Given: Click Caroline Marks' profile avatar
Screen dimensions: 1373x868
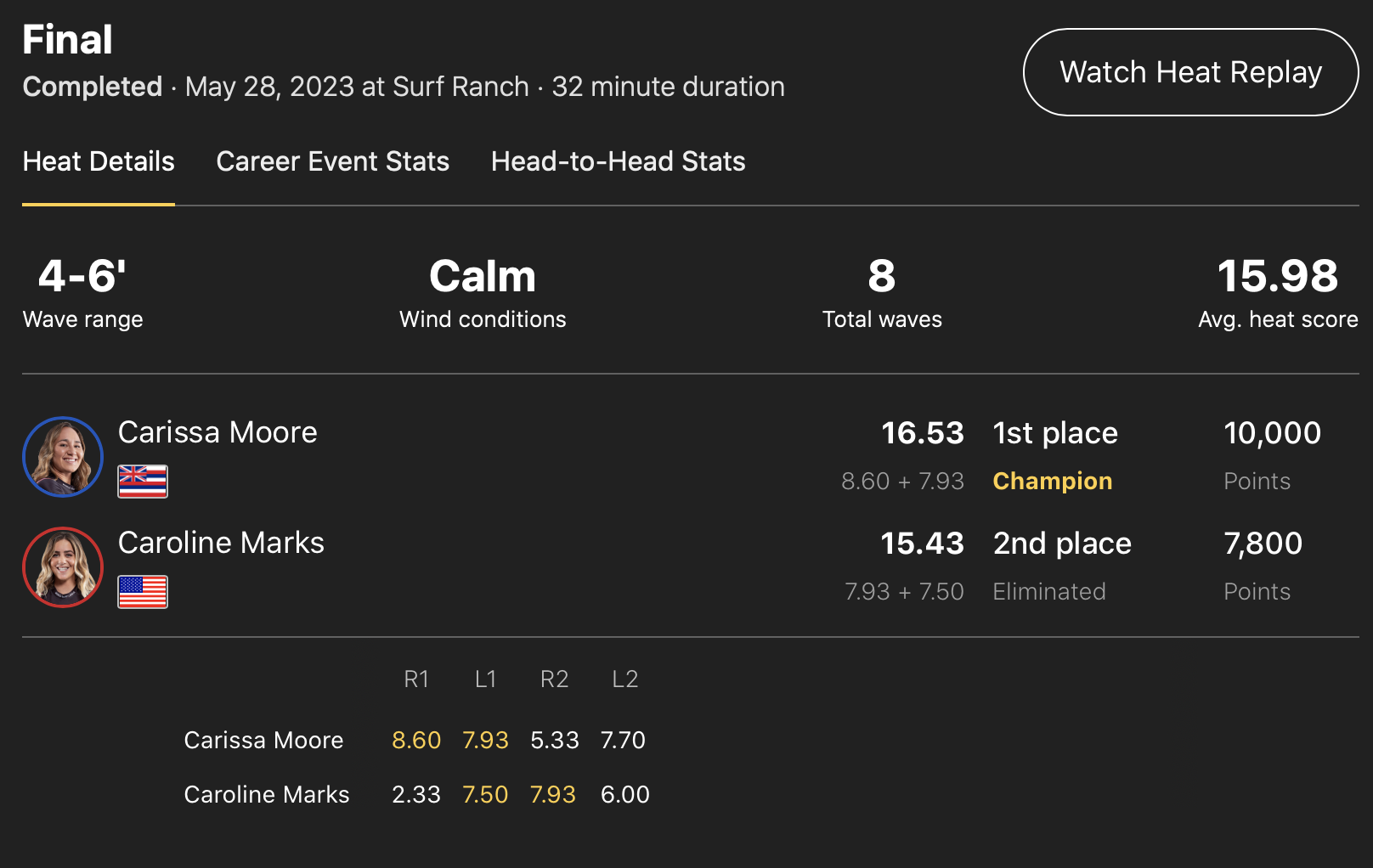Looking at the screenshot, I should (63, 567).
